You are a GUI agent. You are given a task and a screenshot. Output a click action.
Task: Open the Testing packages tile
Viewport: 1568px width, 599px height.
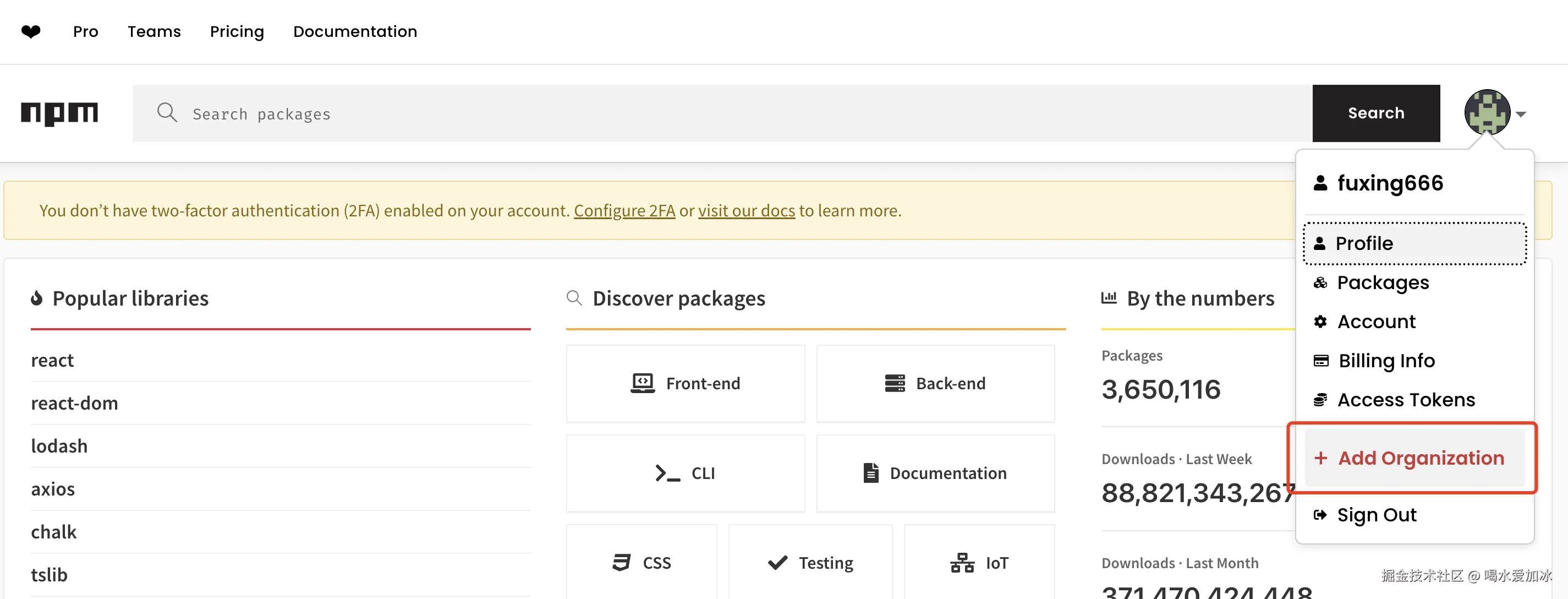pos(810,563)
